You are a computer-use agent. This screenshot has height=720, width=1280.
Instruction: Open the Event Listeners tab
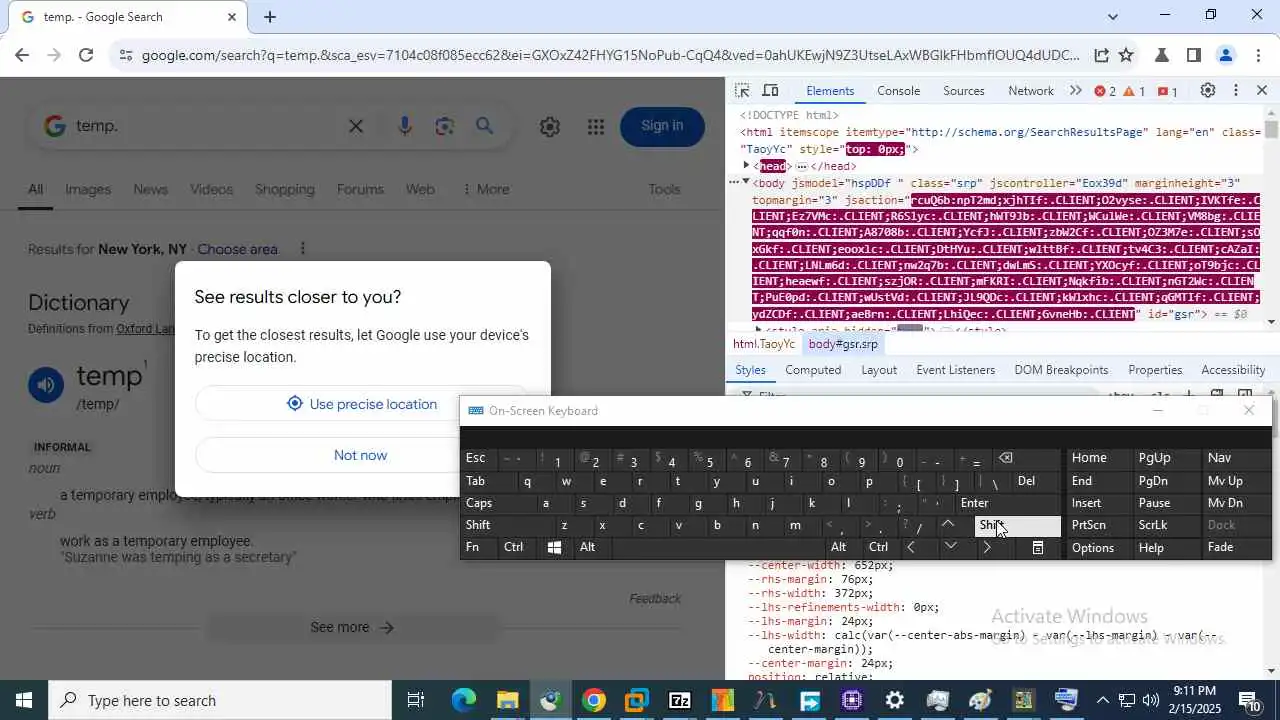click(x=955, y=370)
